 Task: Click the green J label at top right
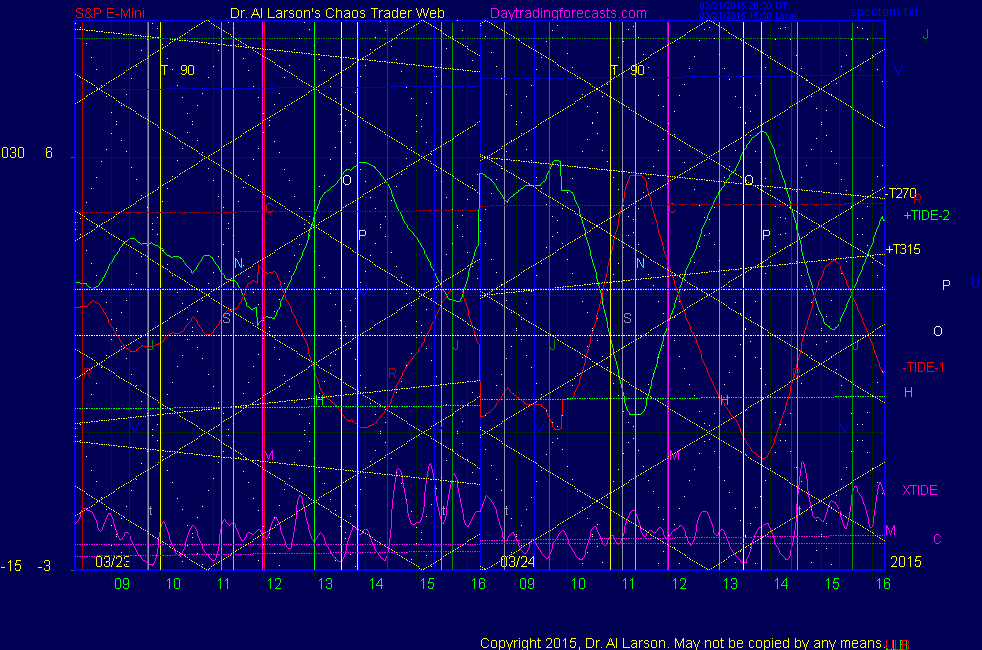click(x=925, y=34)
